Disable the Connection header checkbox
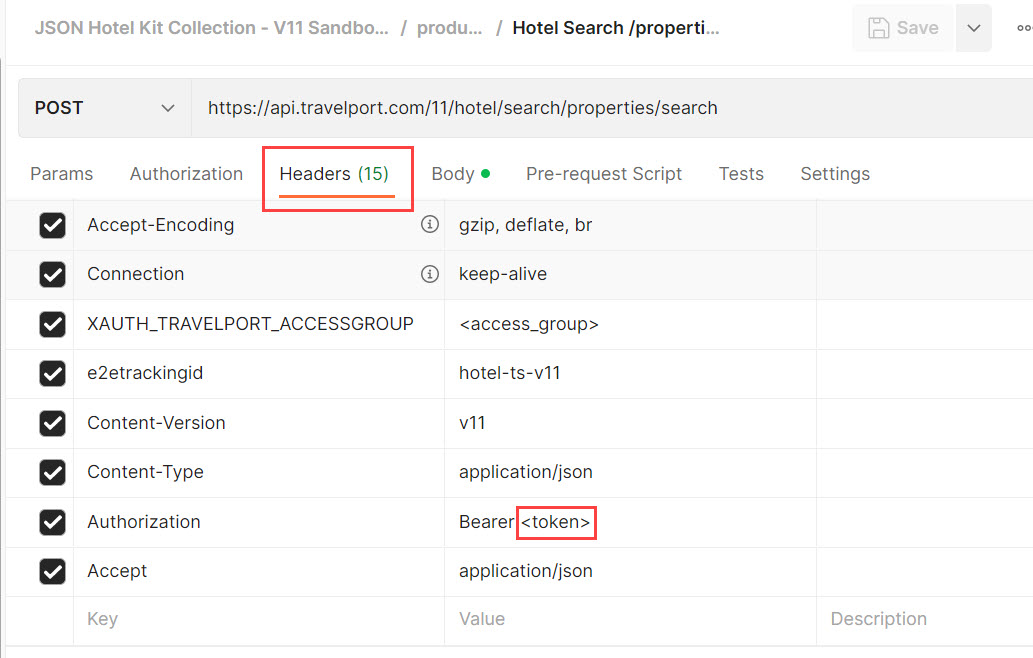 [x=52, y=275]
